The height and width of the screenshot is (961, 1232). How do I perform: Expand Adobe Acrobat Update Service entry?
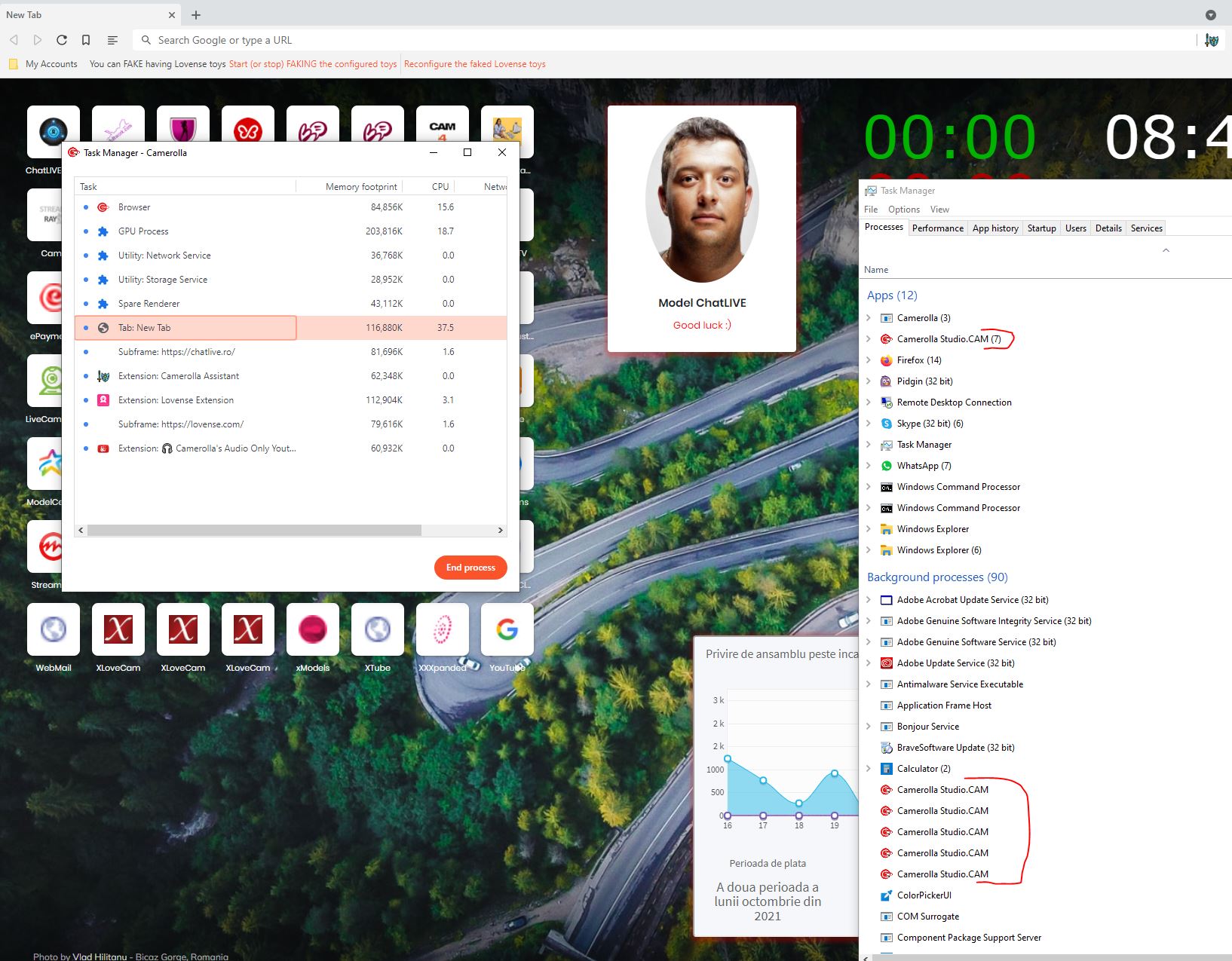point(869,600)
